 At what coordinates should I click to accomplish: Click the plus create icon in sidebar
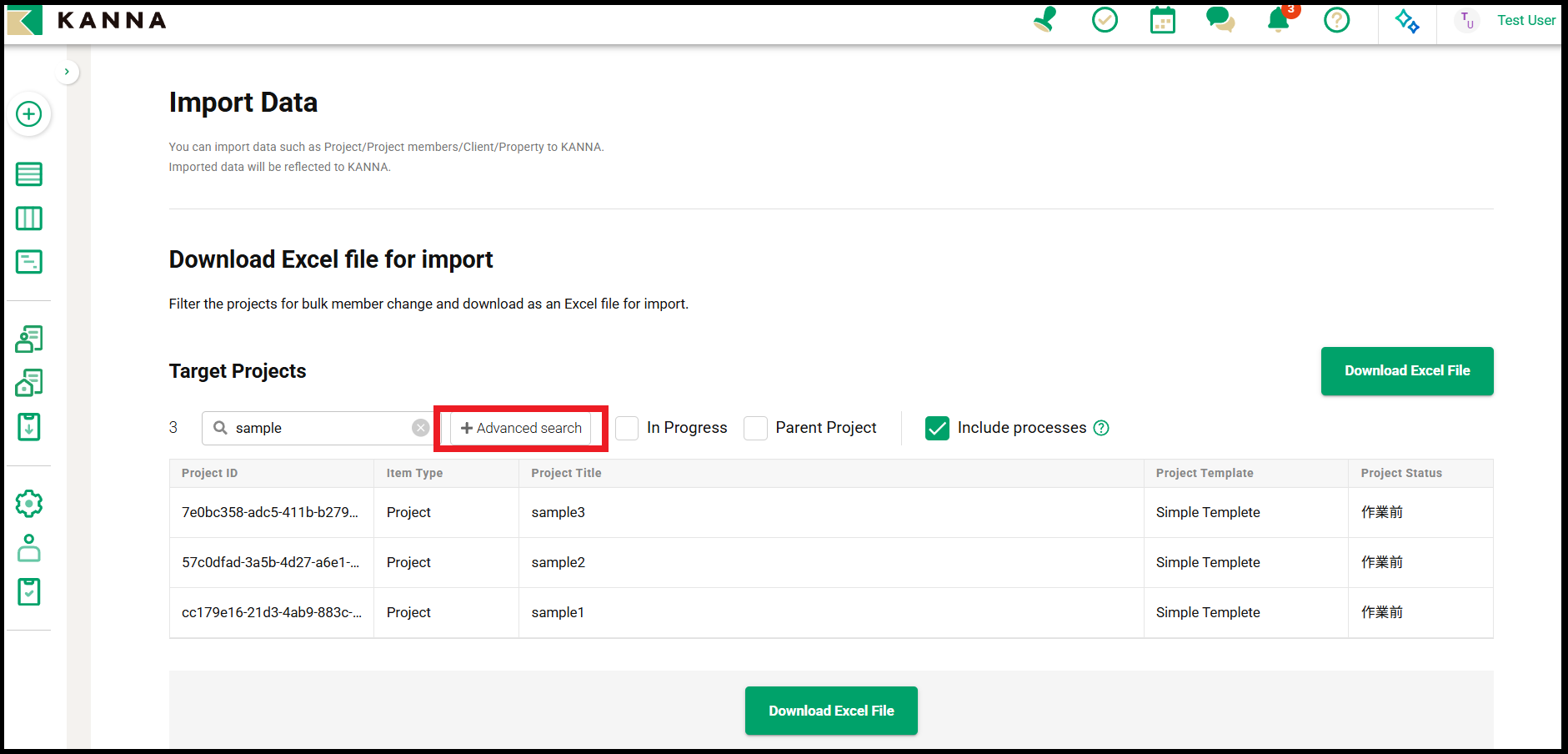coord(29,114)
